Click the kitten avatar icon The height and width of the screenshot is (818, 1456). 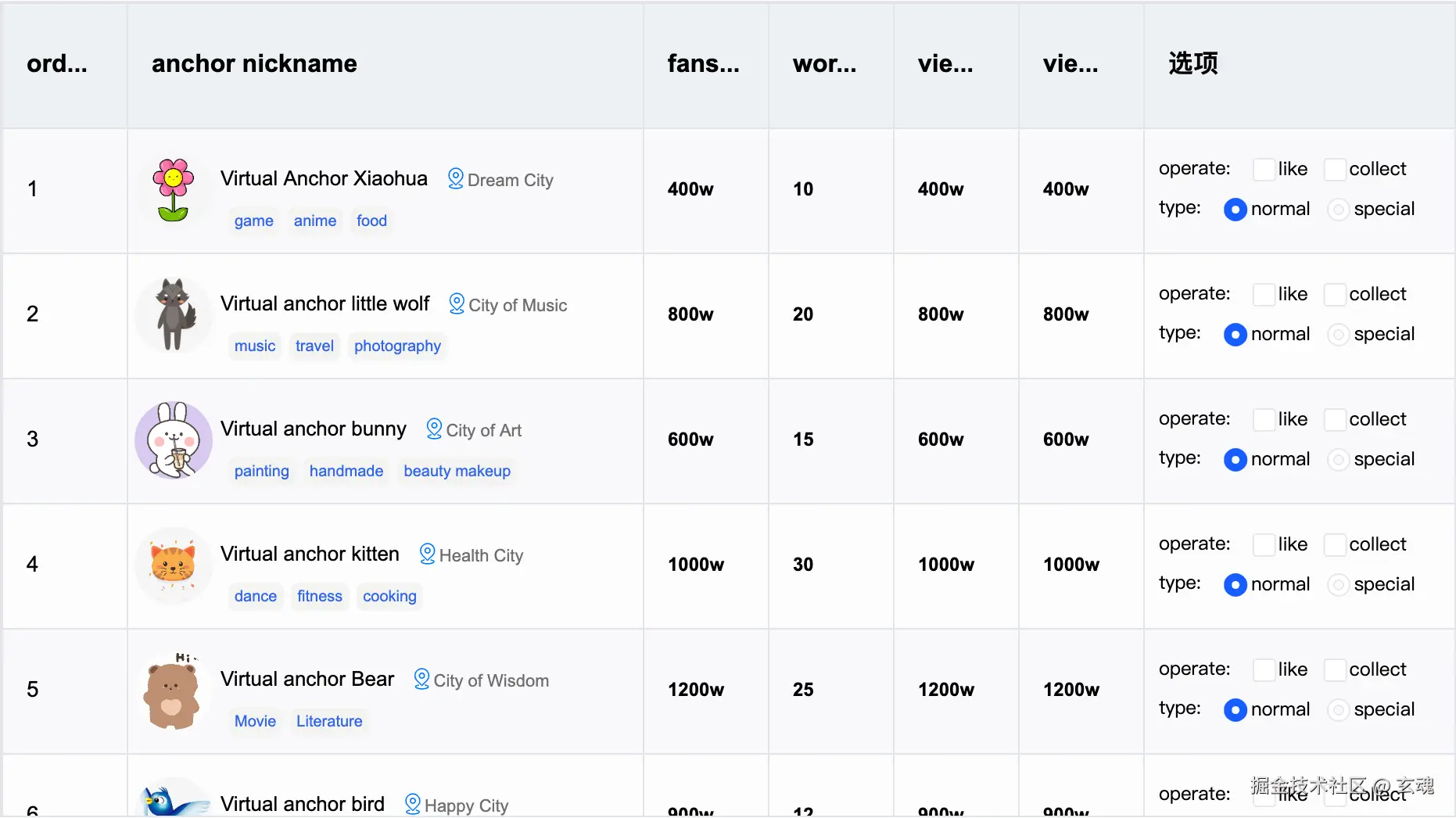click(174, 565)
